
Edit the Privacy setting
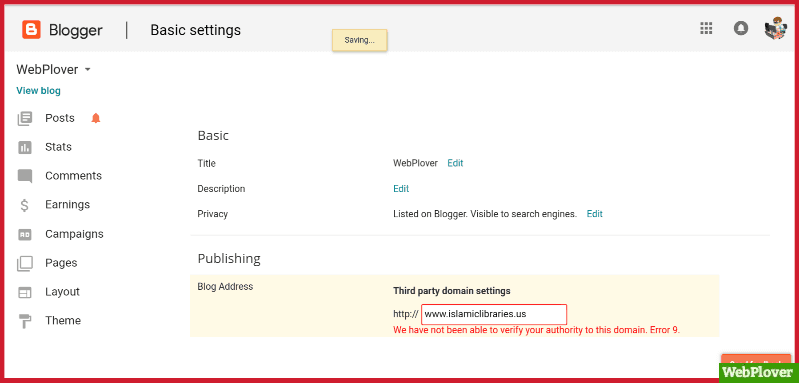[595, 214]
